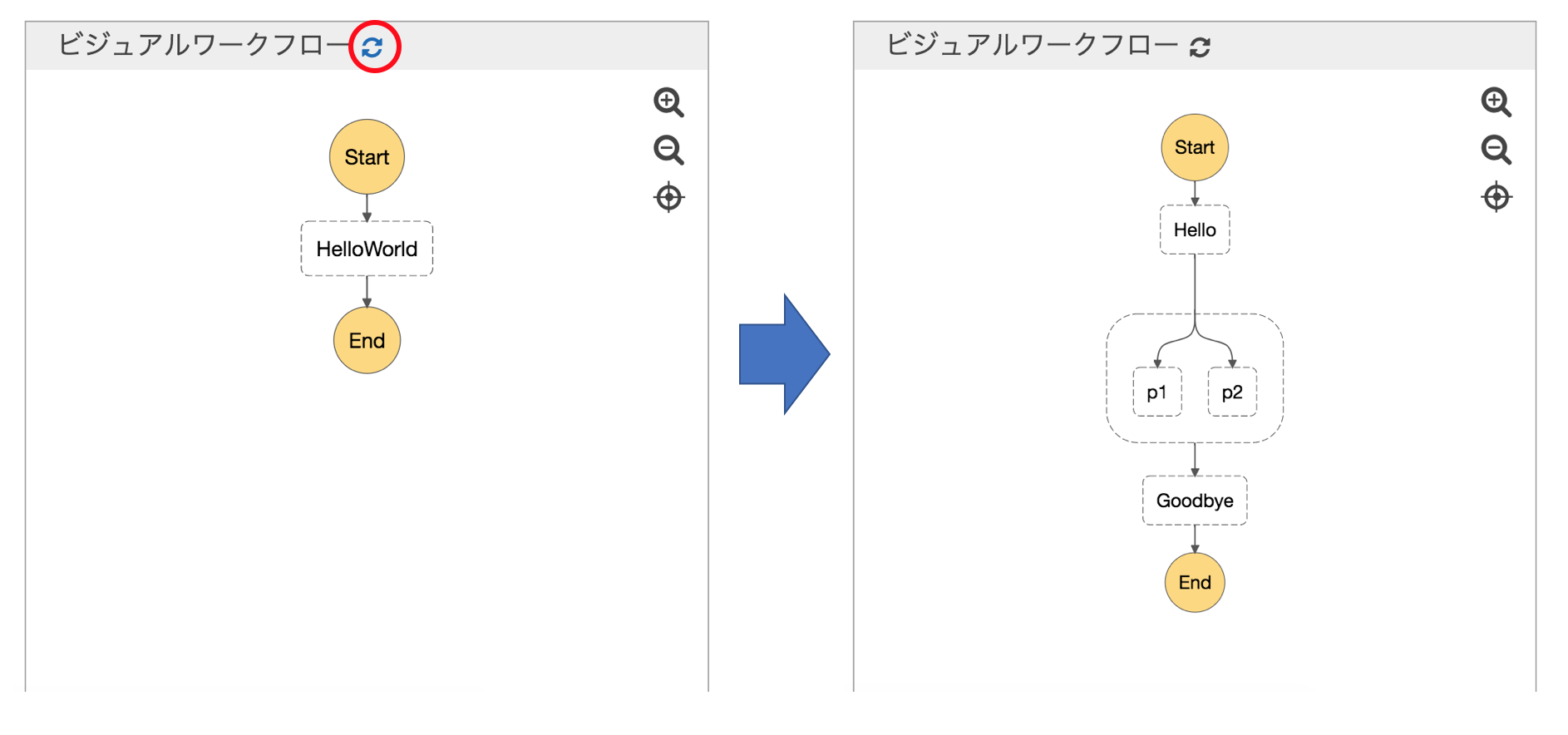Select the HelloWorld state node
The height and width of the screenshot is (735, 1568).
(367, 249)
